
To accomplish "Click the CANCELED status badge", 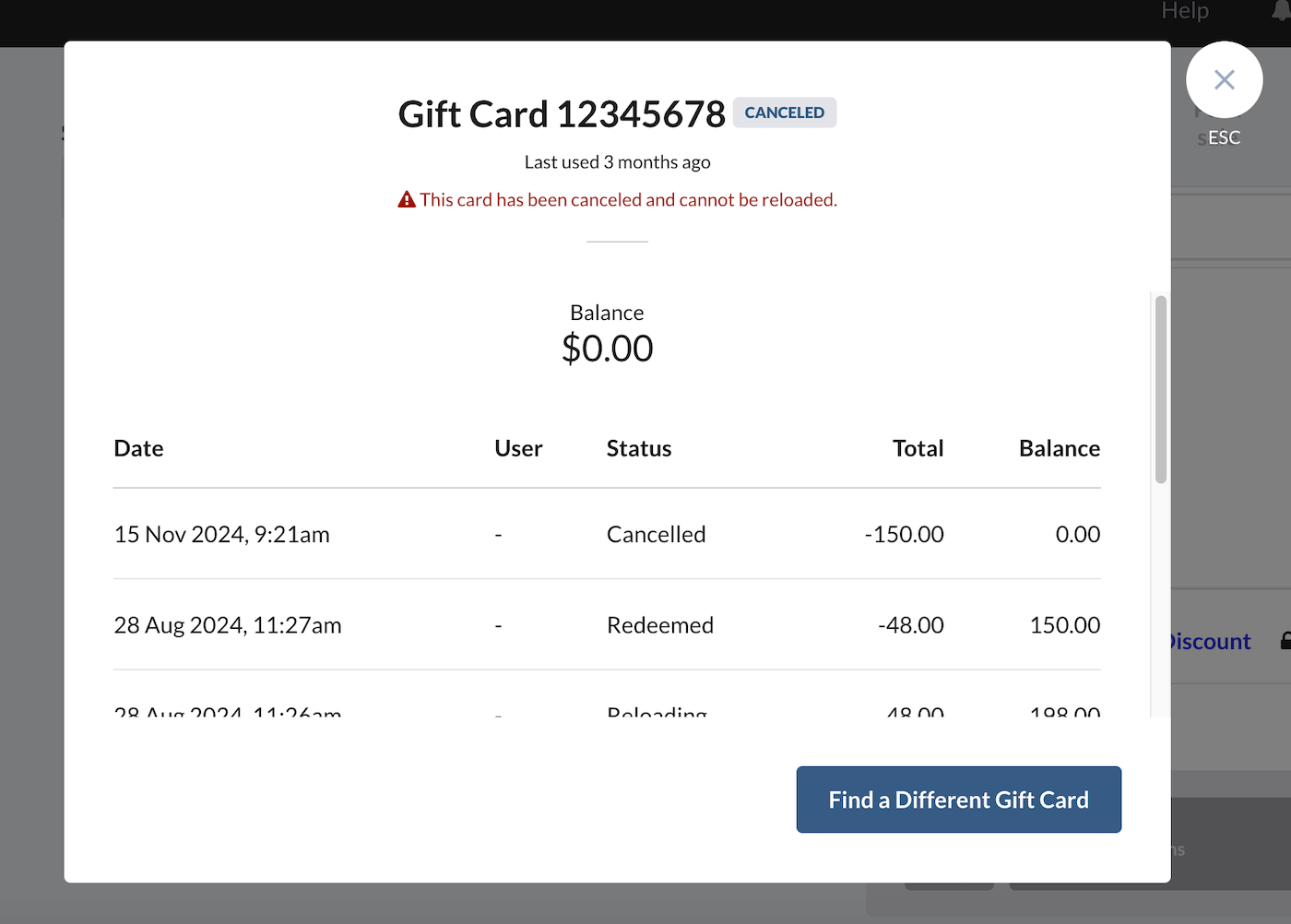I will tap(785, 113).
